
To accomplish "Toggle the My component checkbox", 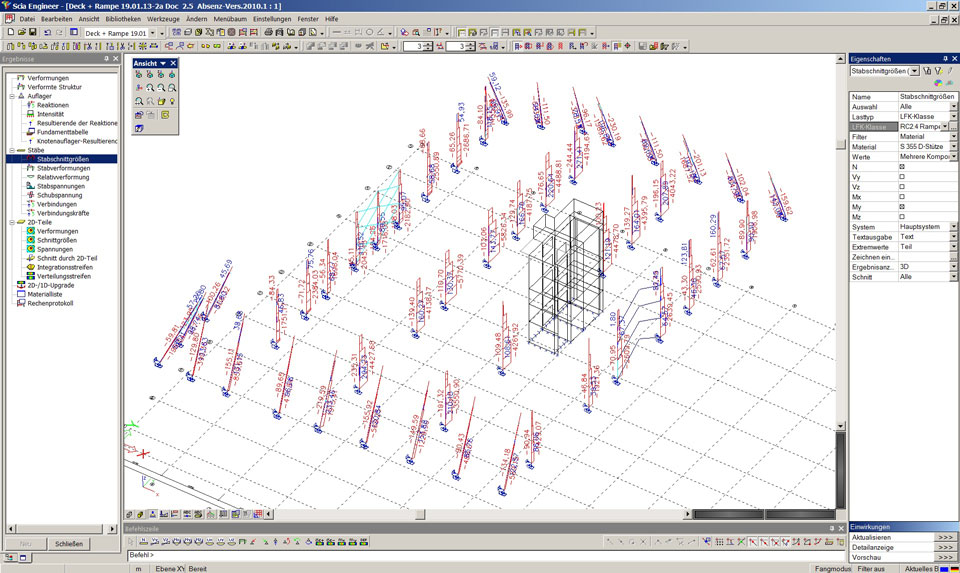I will pyautogui.click(x=902, y=206).
